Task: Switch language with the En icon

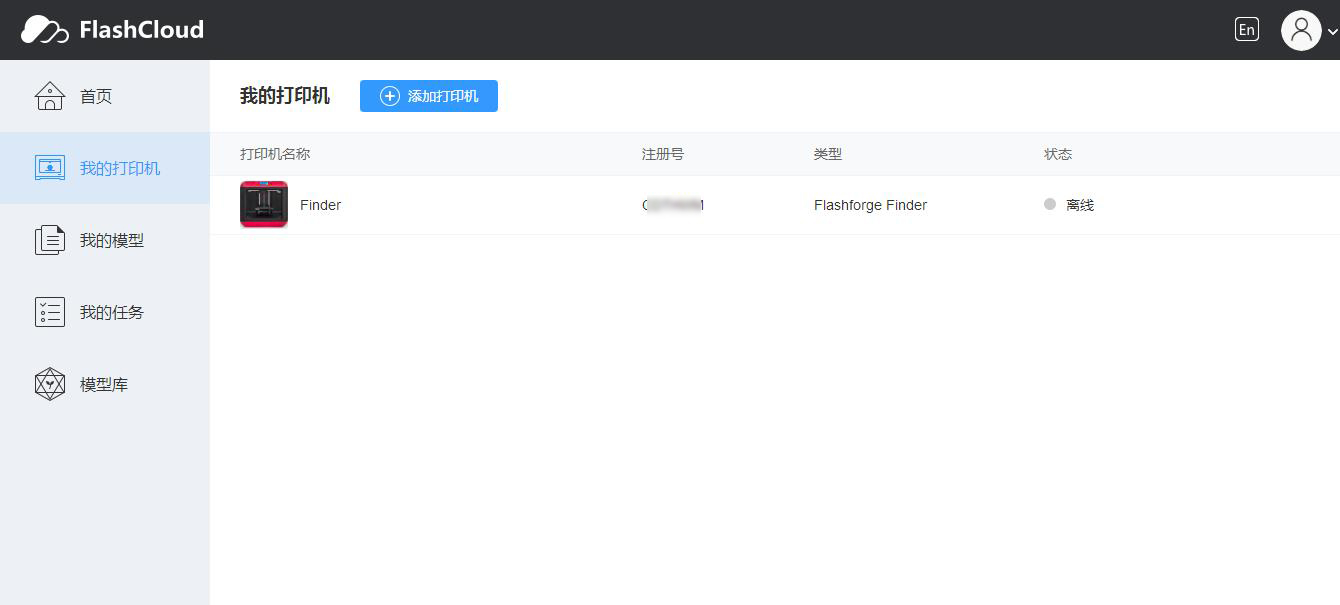Action: click(x=1246, y=29)
